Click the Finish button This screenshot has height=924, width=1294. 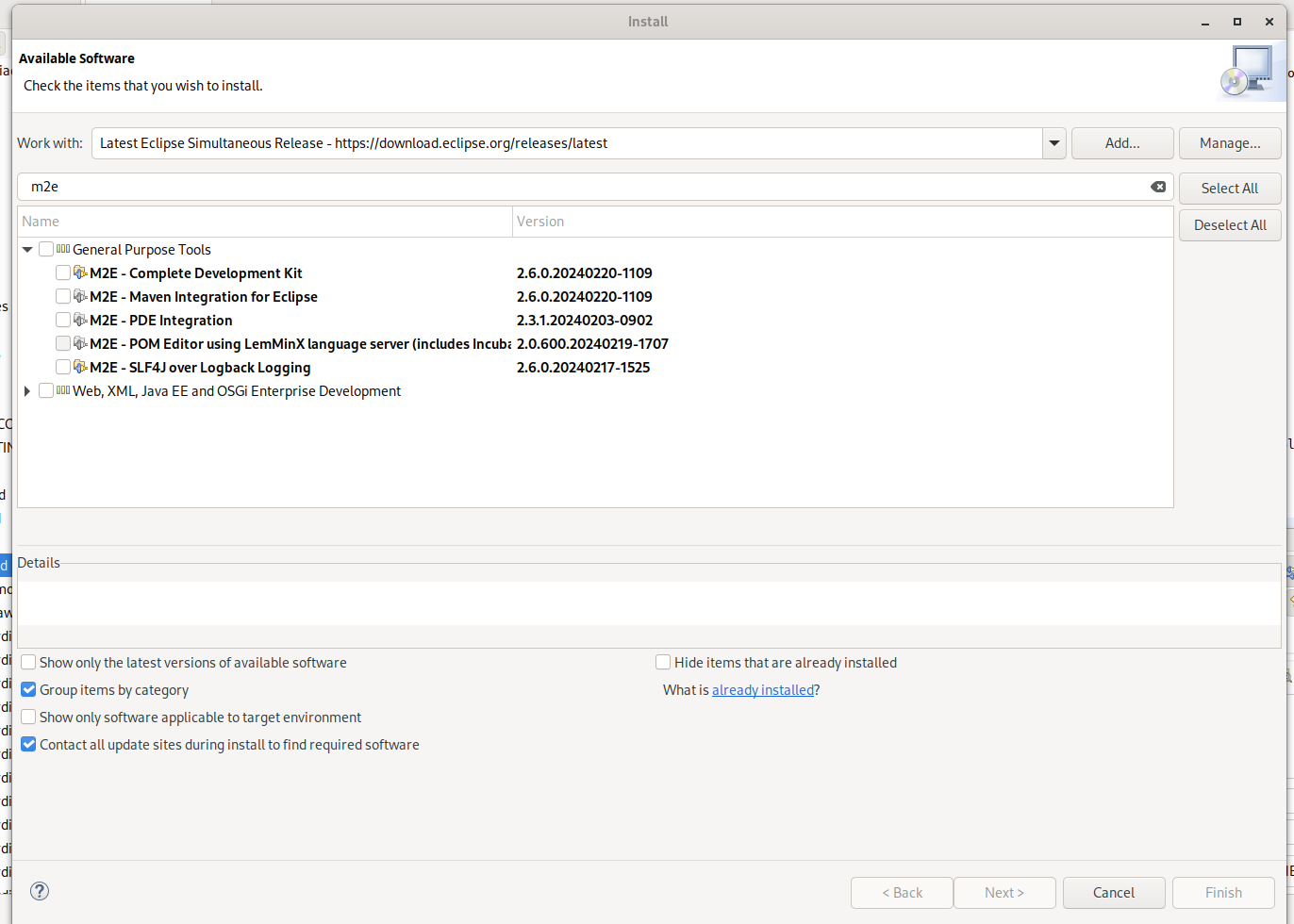(x=1223, y=893)
